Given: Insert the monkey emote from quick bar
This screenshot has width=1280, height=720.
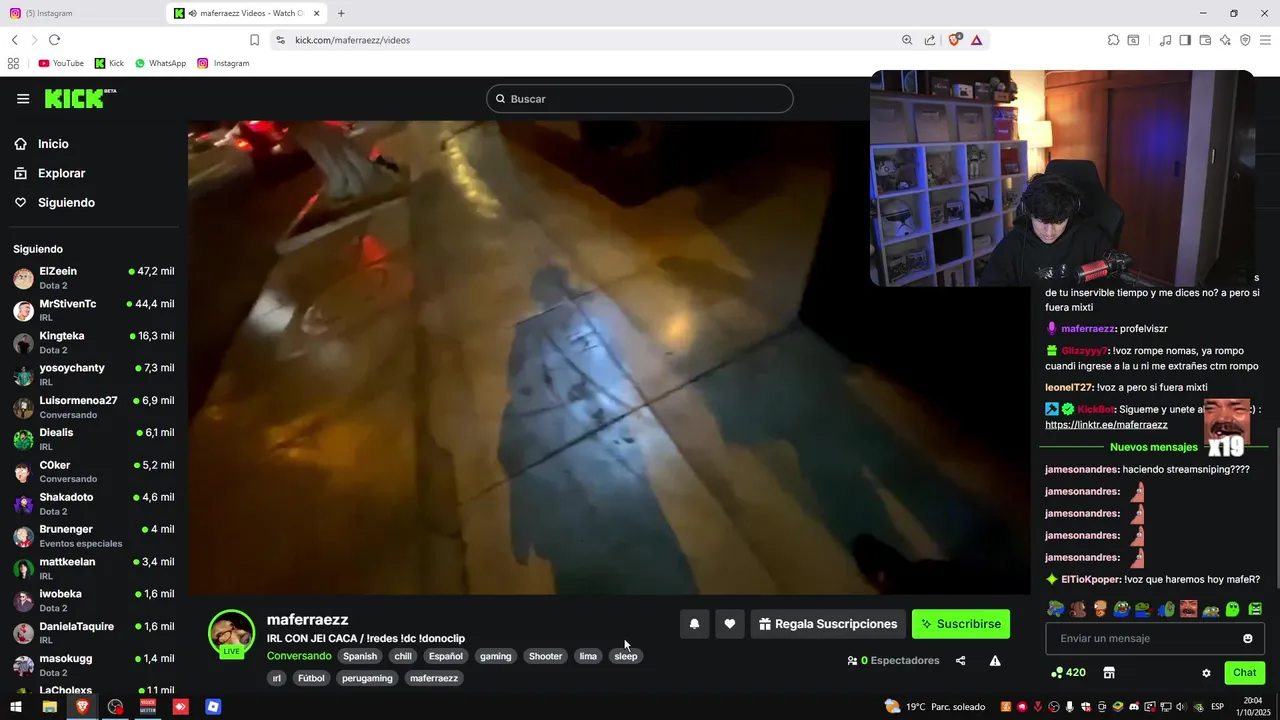Looking at the screenshot, I should click(x=1077, y=609).
